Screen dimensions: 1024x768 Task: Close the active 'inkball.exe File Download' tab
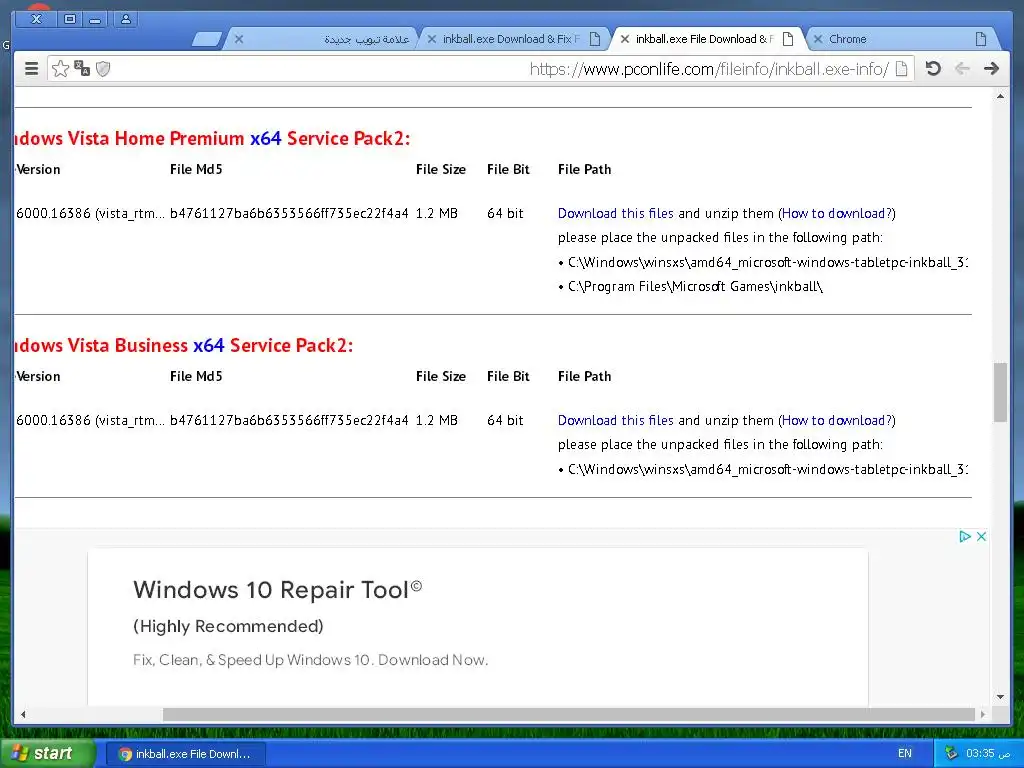(x=624, y=39)
